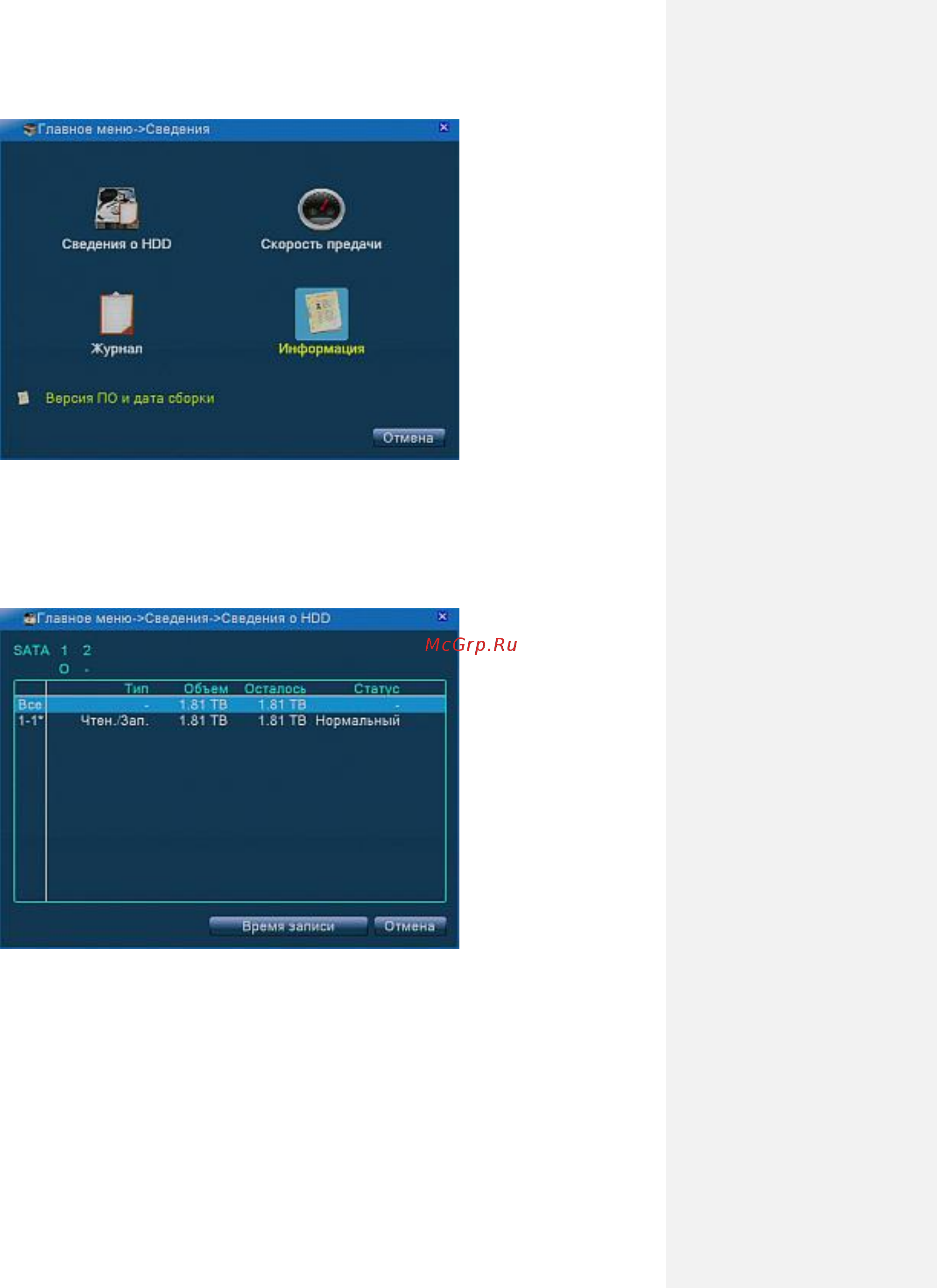Close the Главное меню->Сведения window
The image size is (937, 1288).
(444, 127)
